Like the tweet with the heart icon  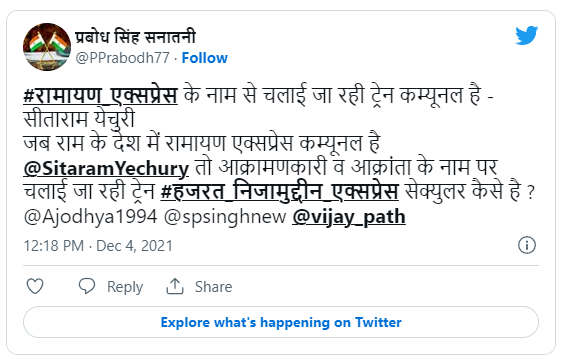35,286
